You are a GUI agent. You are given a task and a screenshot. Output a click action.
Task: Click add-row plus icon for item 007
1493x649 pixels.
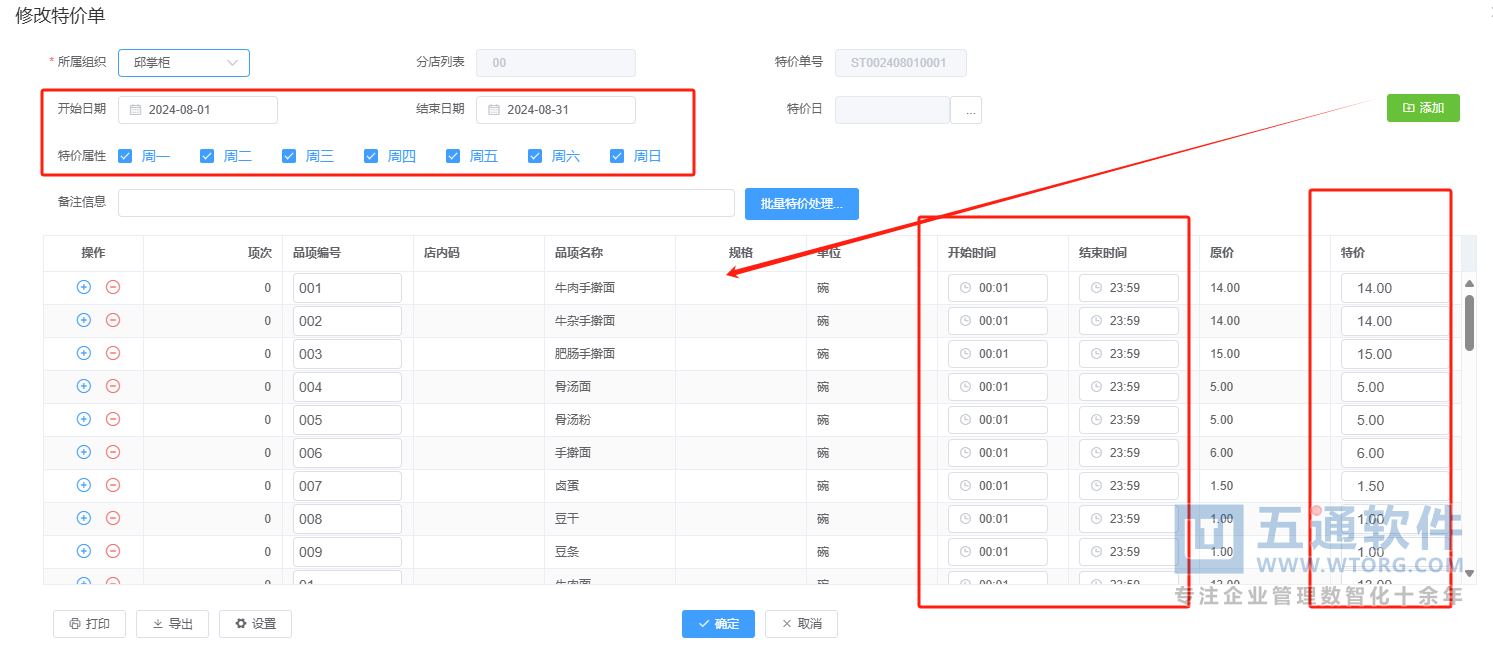coord(84,485)
